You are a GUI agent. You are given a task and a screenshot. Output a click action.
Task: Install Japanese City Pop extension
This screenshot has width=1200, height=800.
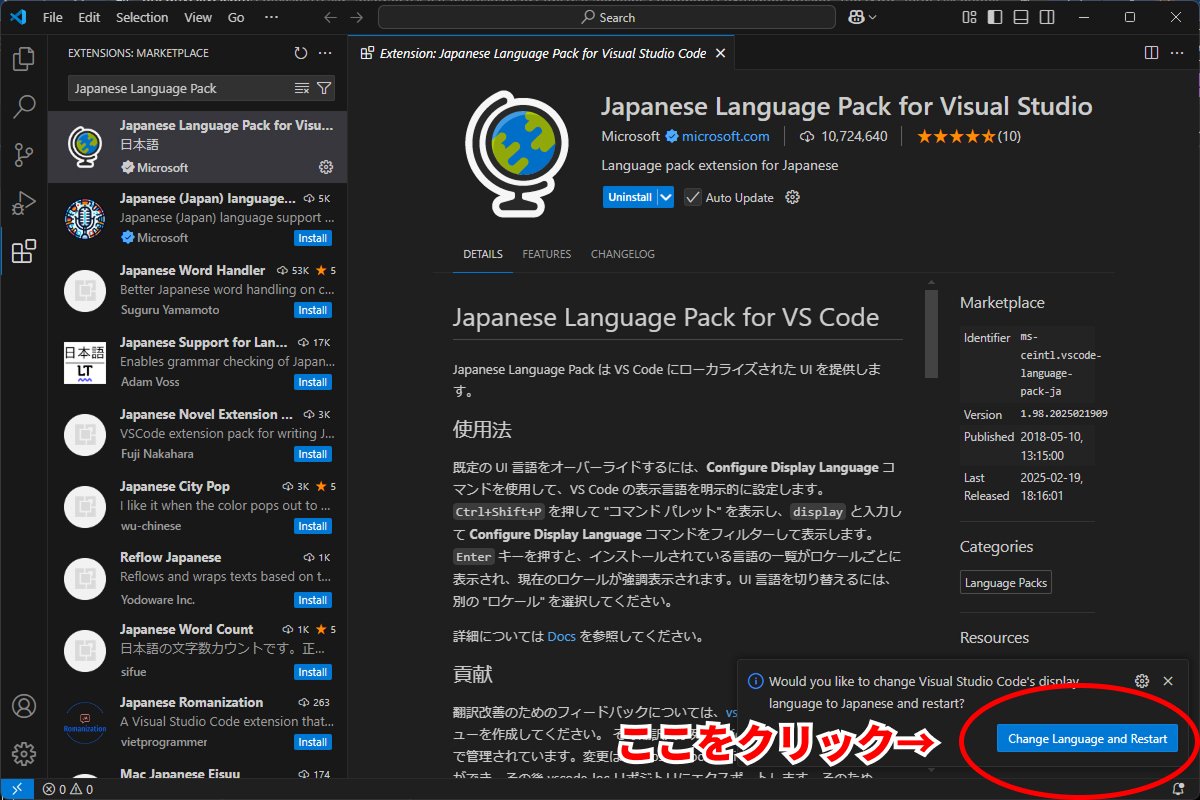[x=313, y=526]
